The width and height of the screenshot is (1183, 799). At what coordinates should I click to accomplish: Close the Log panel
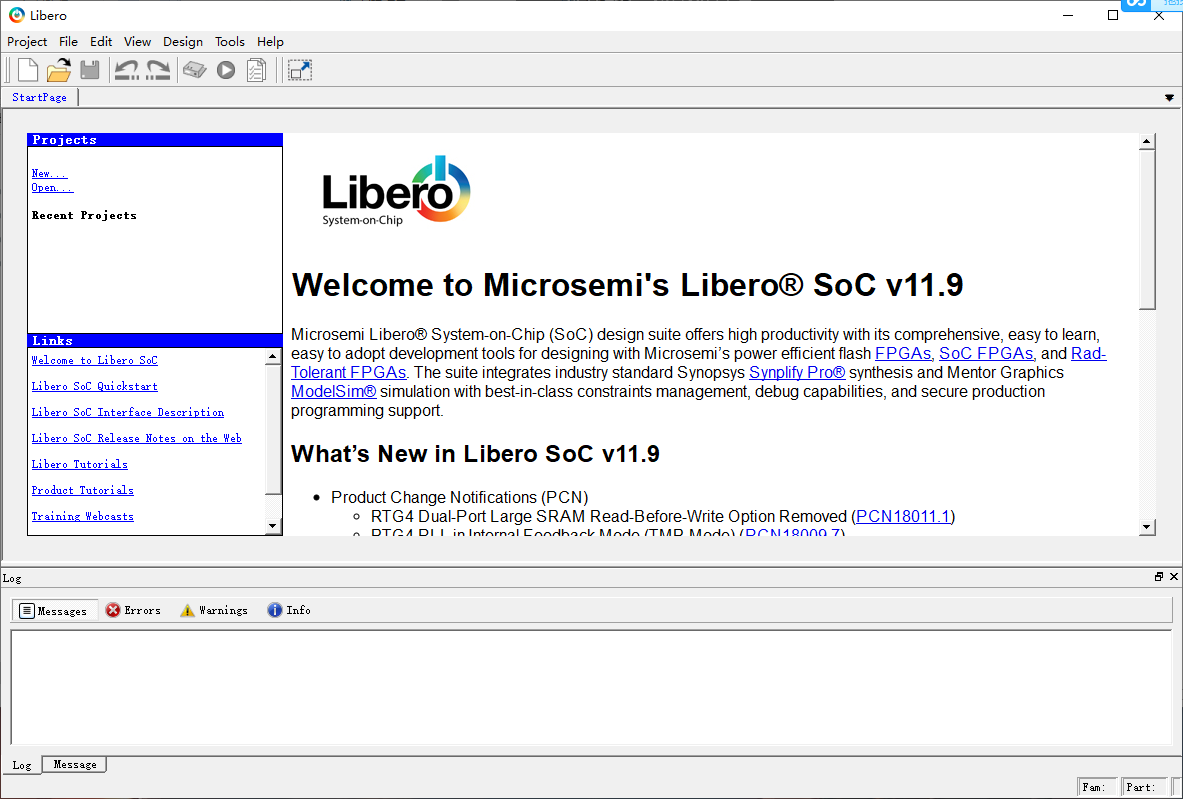coord(1174,576)
